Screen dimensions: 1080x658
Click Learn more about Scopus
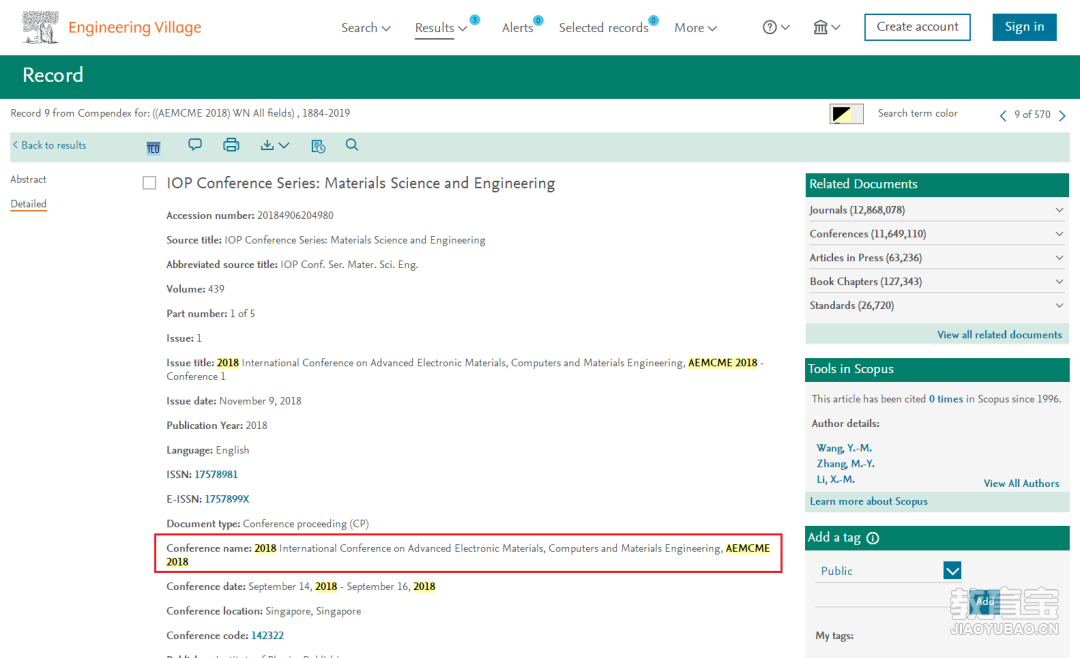pyautogui.click(x=869, y=502)
